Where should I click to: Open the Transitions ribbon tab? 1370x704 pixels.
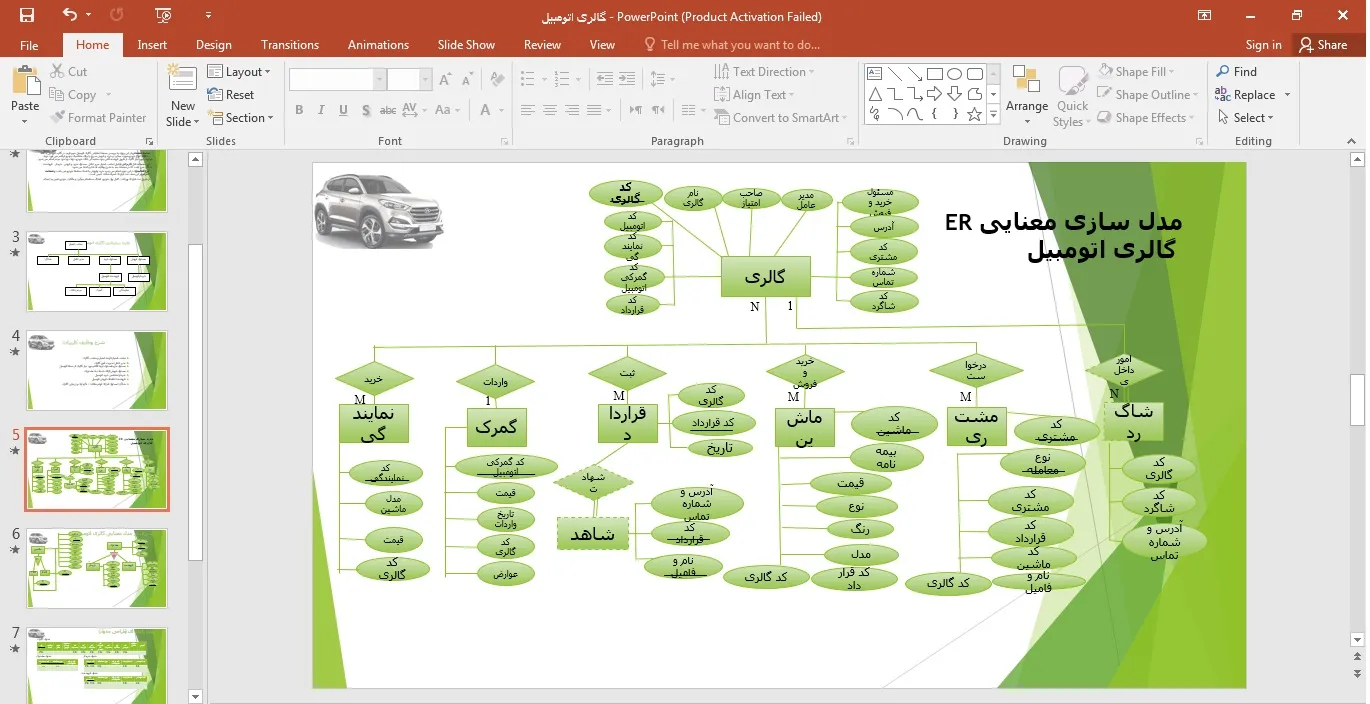pos(289,45)
